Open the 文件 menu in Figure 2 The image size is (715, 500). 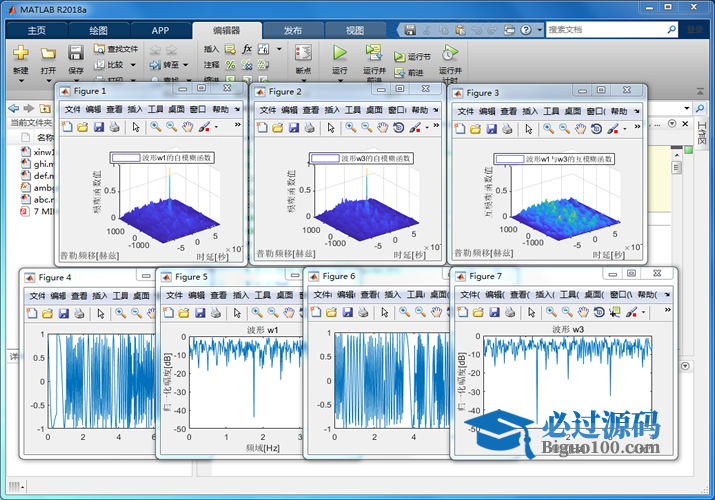267,110
